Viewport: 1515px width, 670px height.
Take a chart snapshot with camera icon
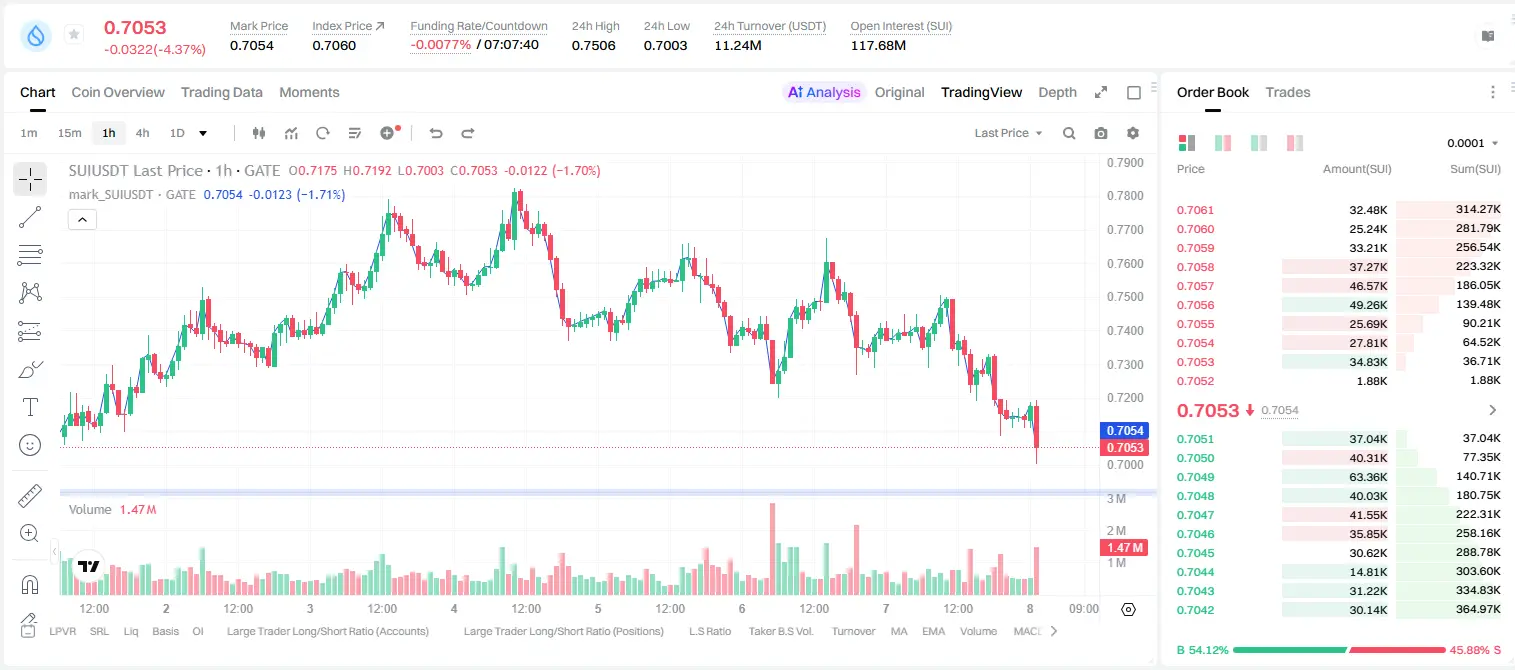(x=1101, y=133)
